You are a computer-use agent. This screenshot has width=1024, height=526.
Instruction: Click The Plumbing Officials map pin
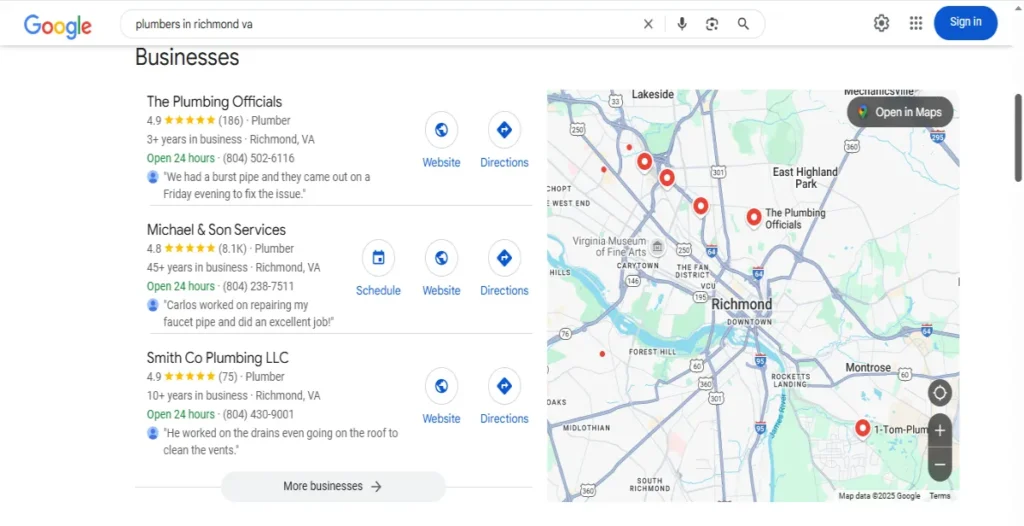pyautogui.click(x=754, y=217)
